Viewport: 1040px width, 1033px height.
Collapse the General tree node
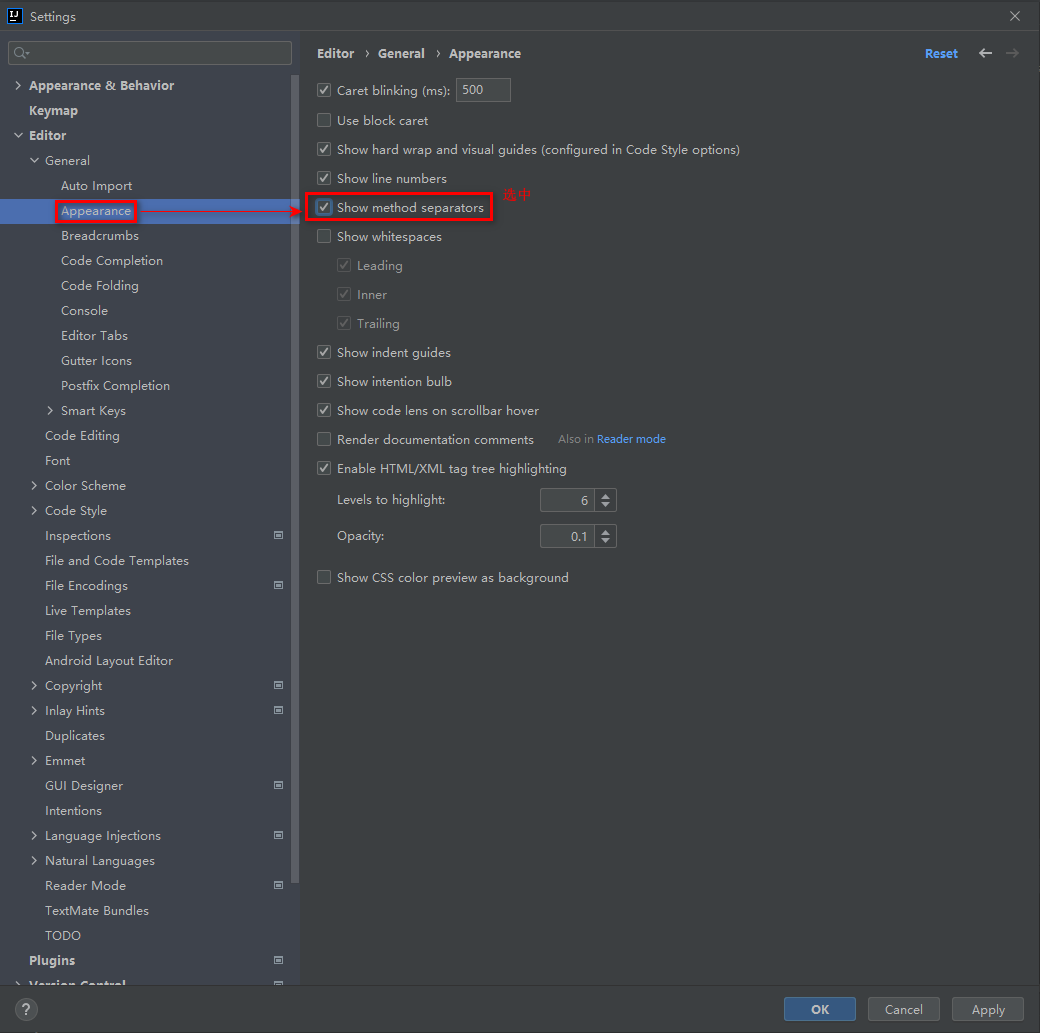pos(34,160)
